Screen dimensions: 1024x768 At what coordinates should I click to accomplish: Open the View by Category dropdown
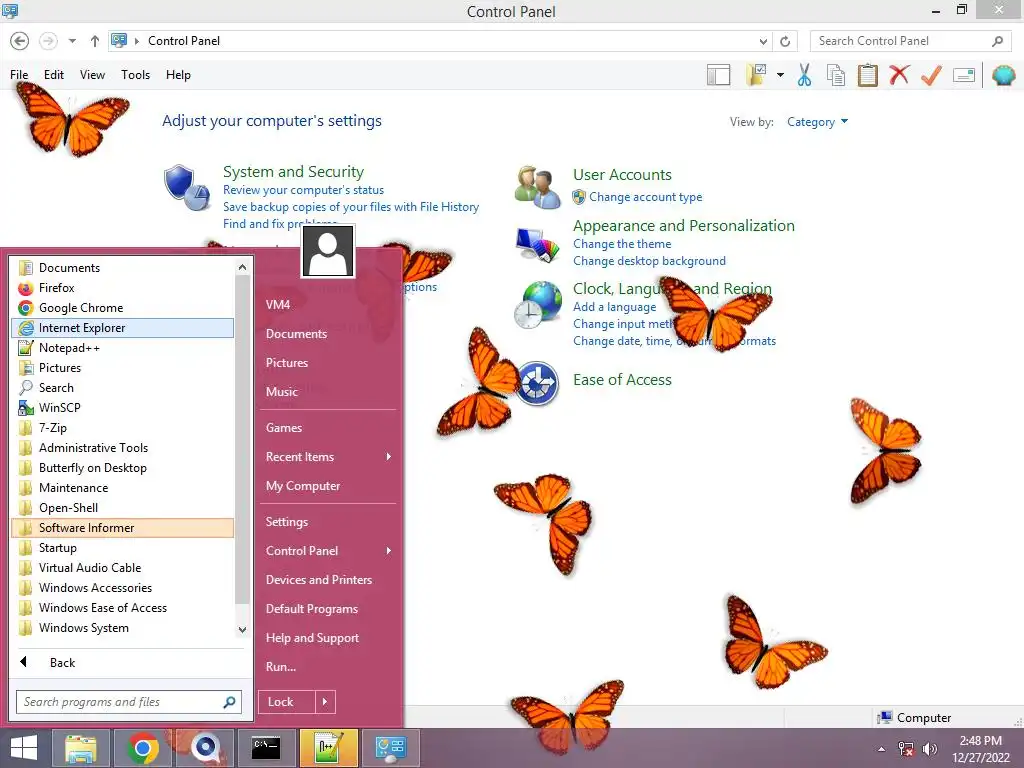coord(817,121)
